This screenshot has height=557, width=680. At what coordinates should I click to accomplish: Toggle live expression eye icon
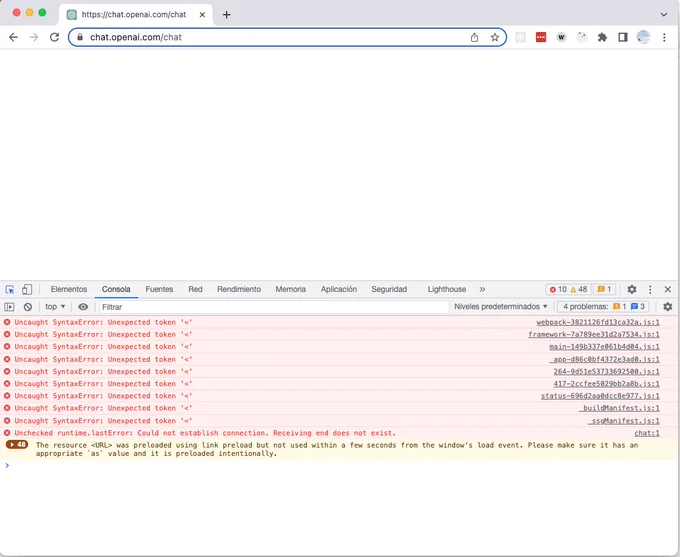coord(83,307)
